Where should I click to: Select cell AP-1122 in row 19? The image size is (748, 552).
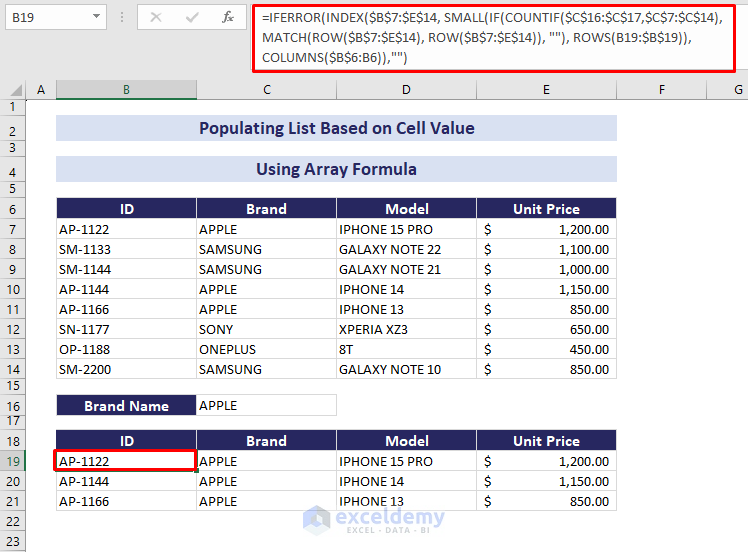coord(126,461)
